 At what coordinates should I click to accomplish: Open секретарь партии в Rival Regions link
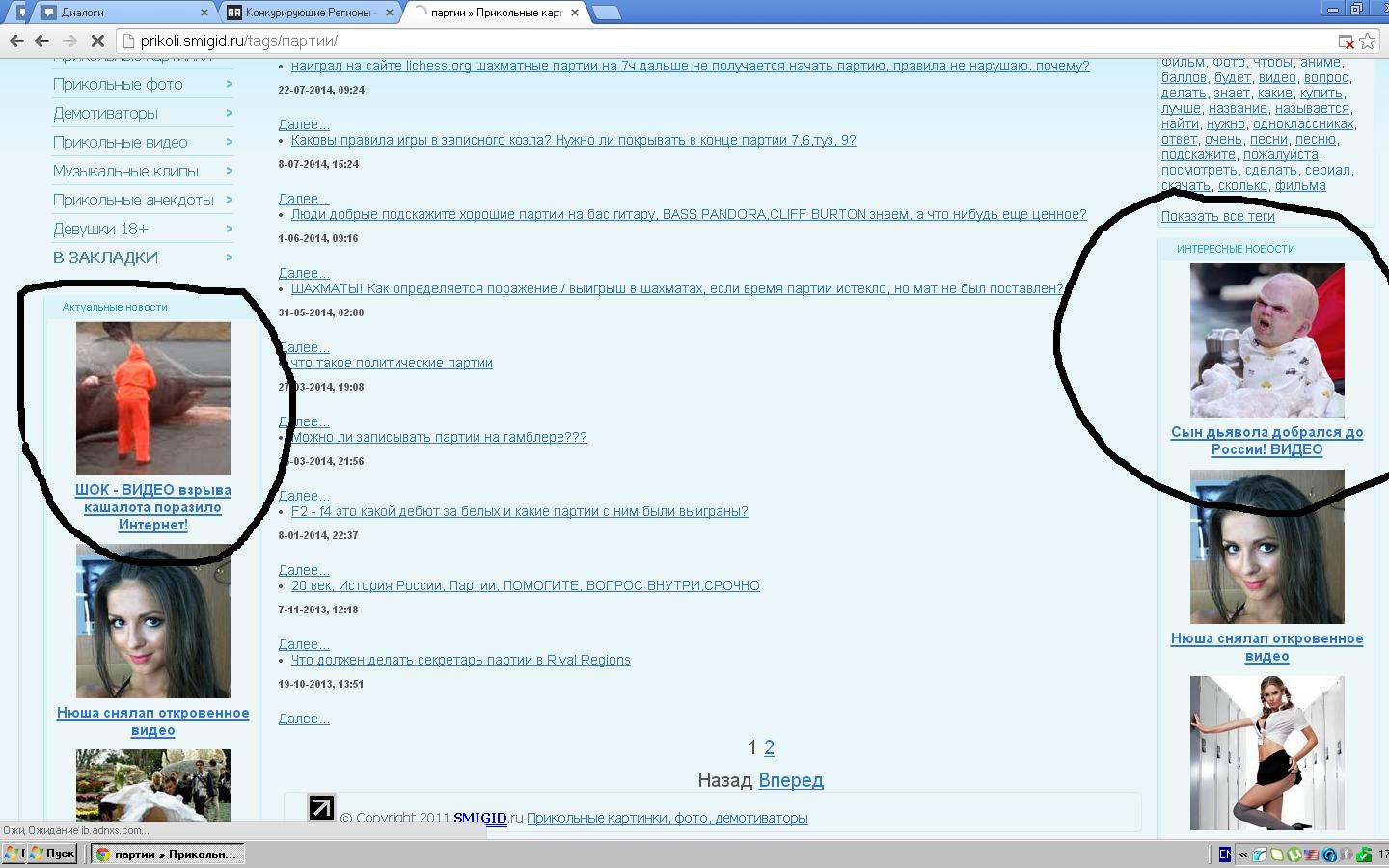pos(461,660)
